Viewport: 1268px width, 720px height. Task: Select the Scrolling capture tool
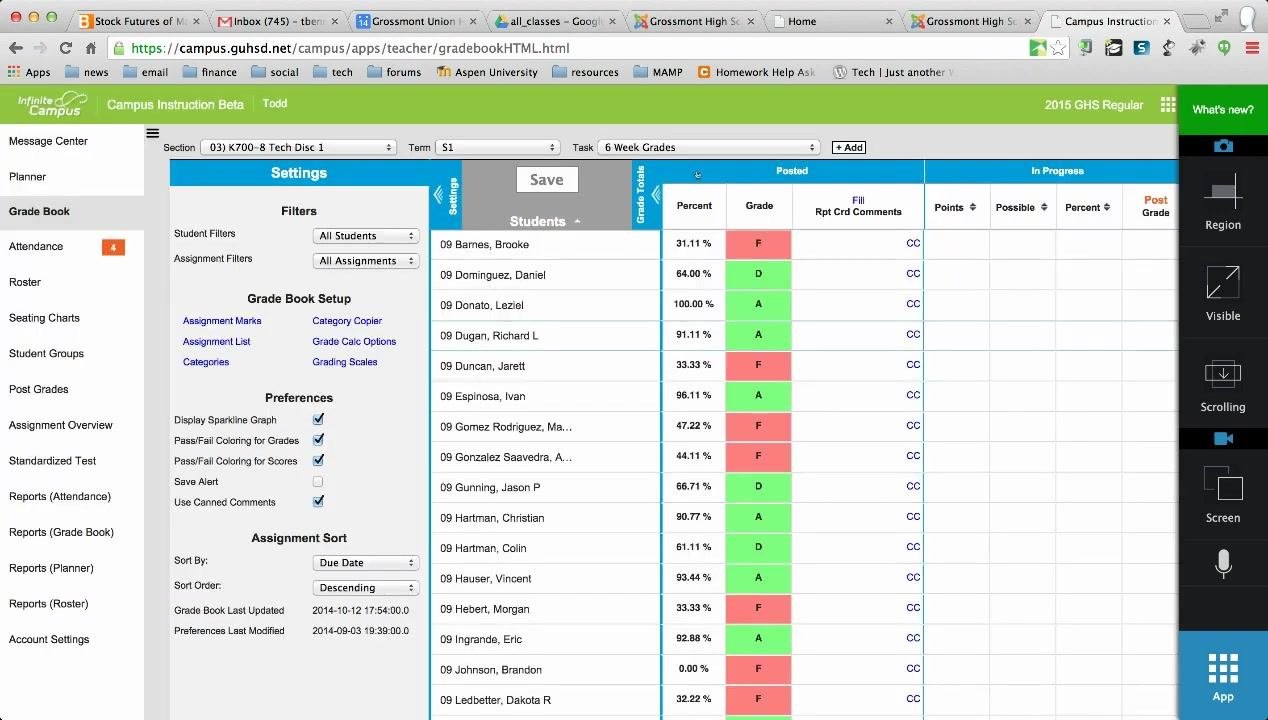click(1222, 385)
